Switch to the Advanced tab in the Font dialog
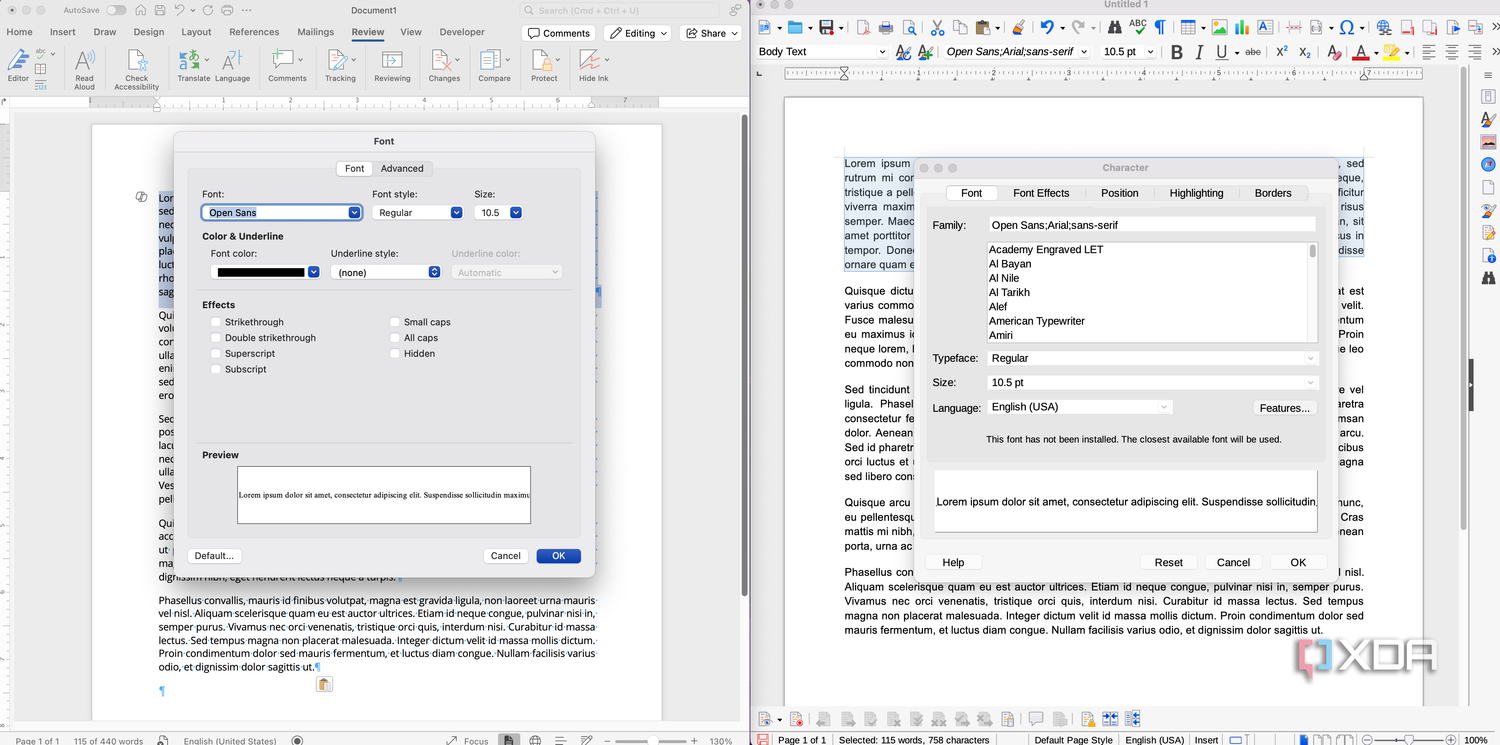This screenshot has height=745, width=1500. tap(402, 168)
